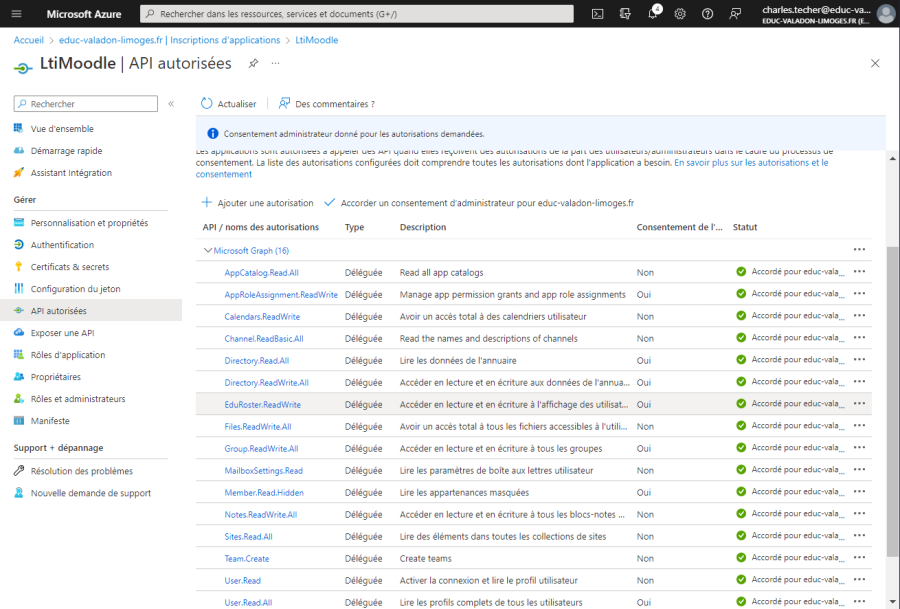Open Nouvelle demande de support
This screenshot has width=900, height=609.
[x=91, y=493]
